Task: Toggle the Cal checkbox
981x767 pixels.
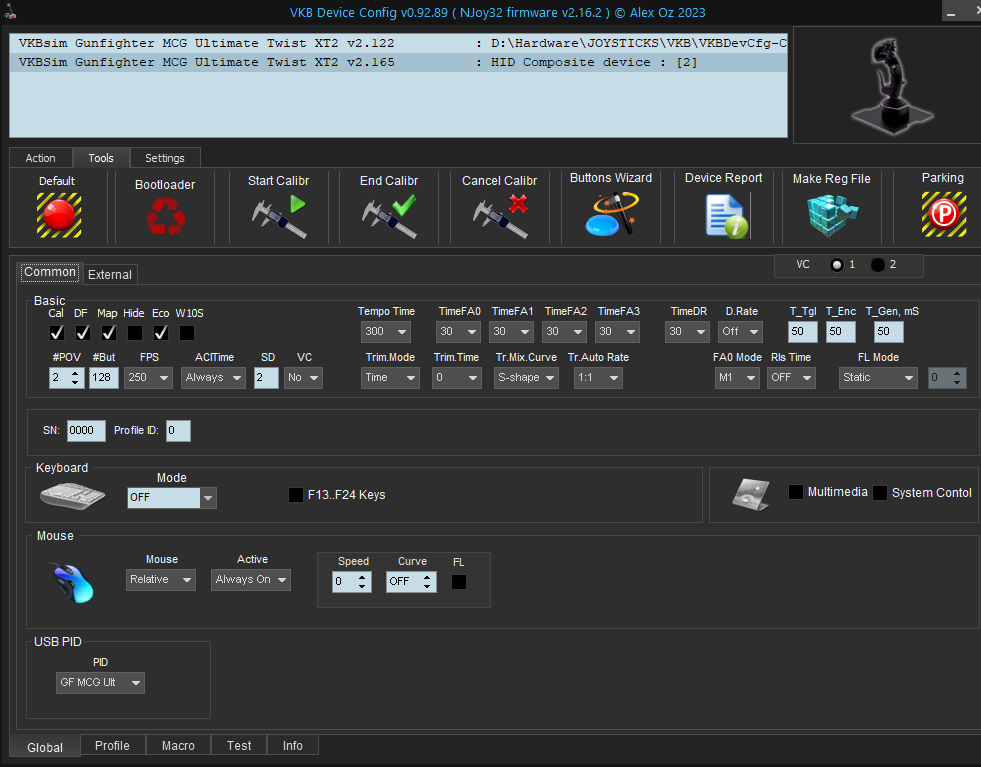Action: coord(57,333)
